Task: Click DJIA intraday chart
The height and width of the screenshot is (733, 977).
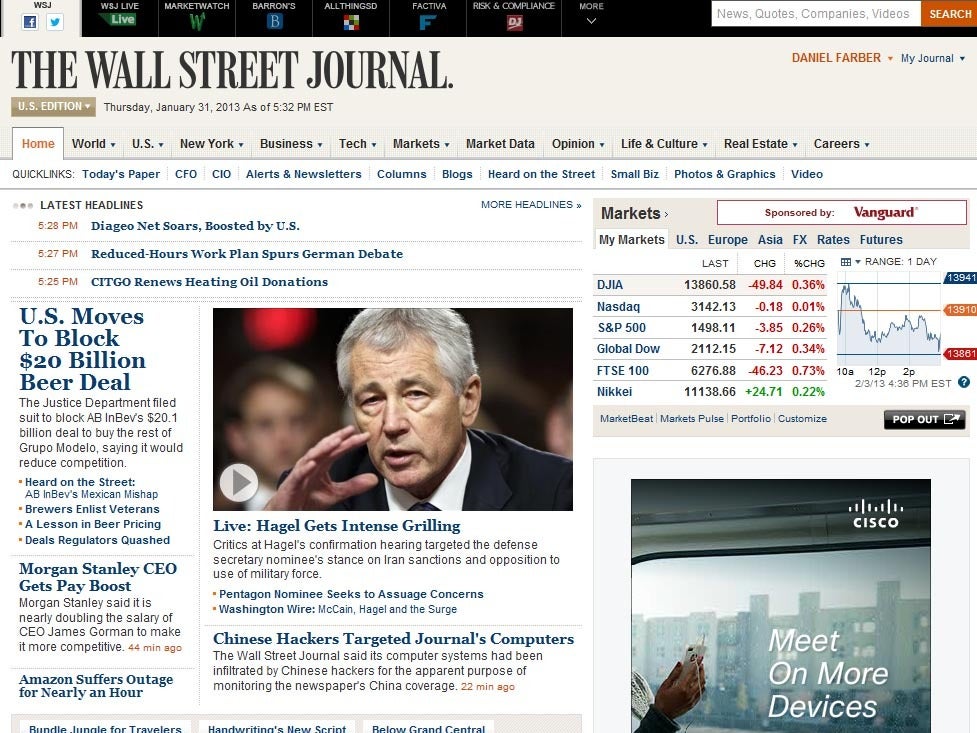Action: [889, 319]
